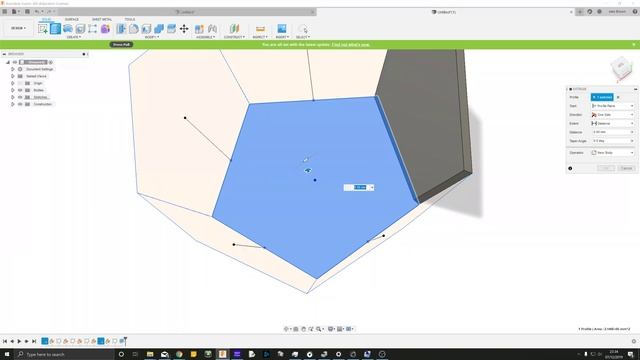The height and width of the screenshot is (360, 640).
Task: Click the New Component icon
Action: pyautogui.click(x=199, y=29)
